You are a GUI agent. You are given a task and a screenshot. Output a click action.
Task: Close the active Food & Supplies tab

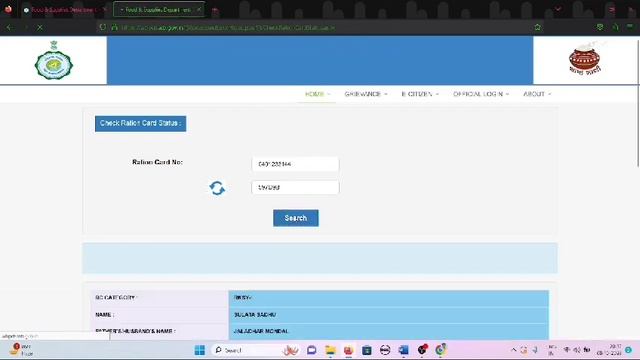point(199,9)
